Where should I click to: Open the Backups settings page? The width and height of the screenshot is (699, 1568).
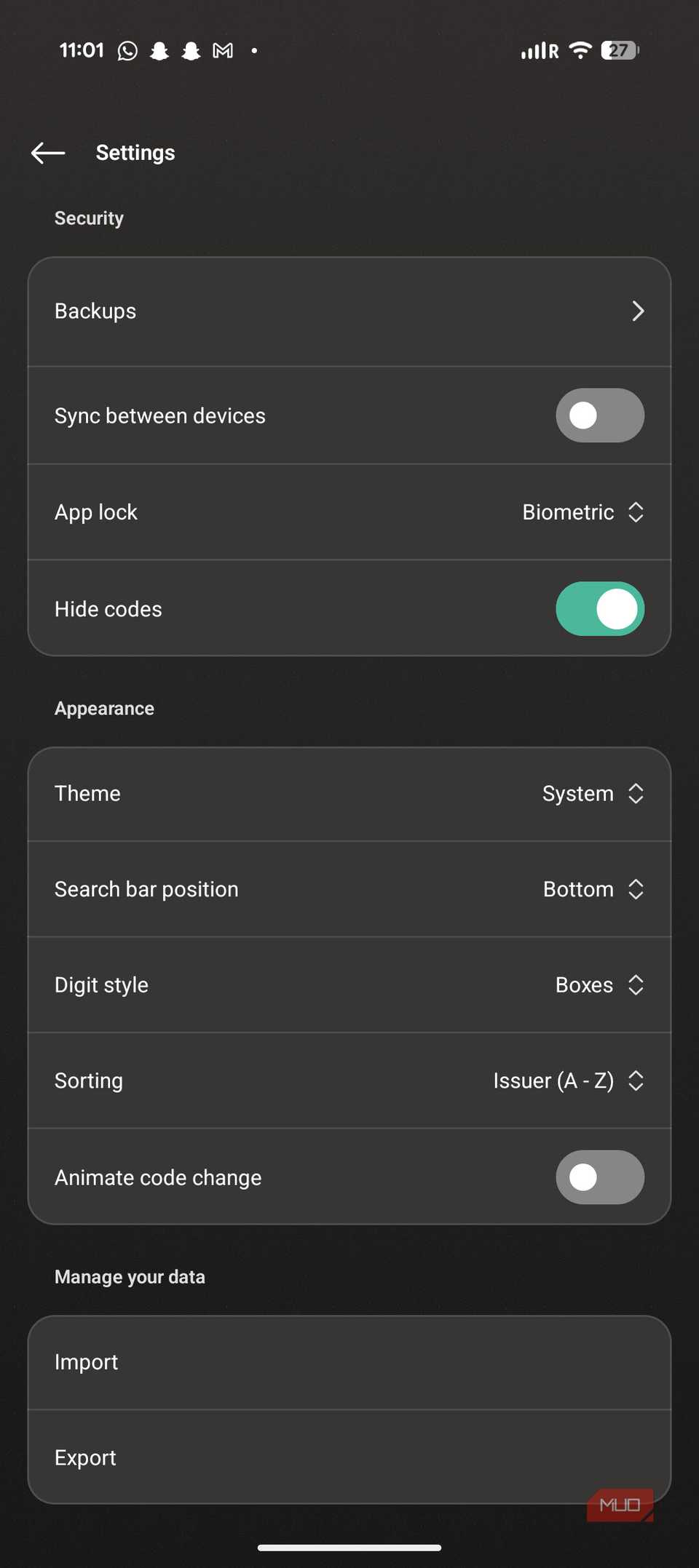348,311
